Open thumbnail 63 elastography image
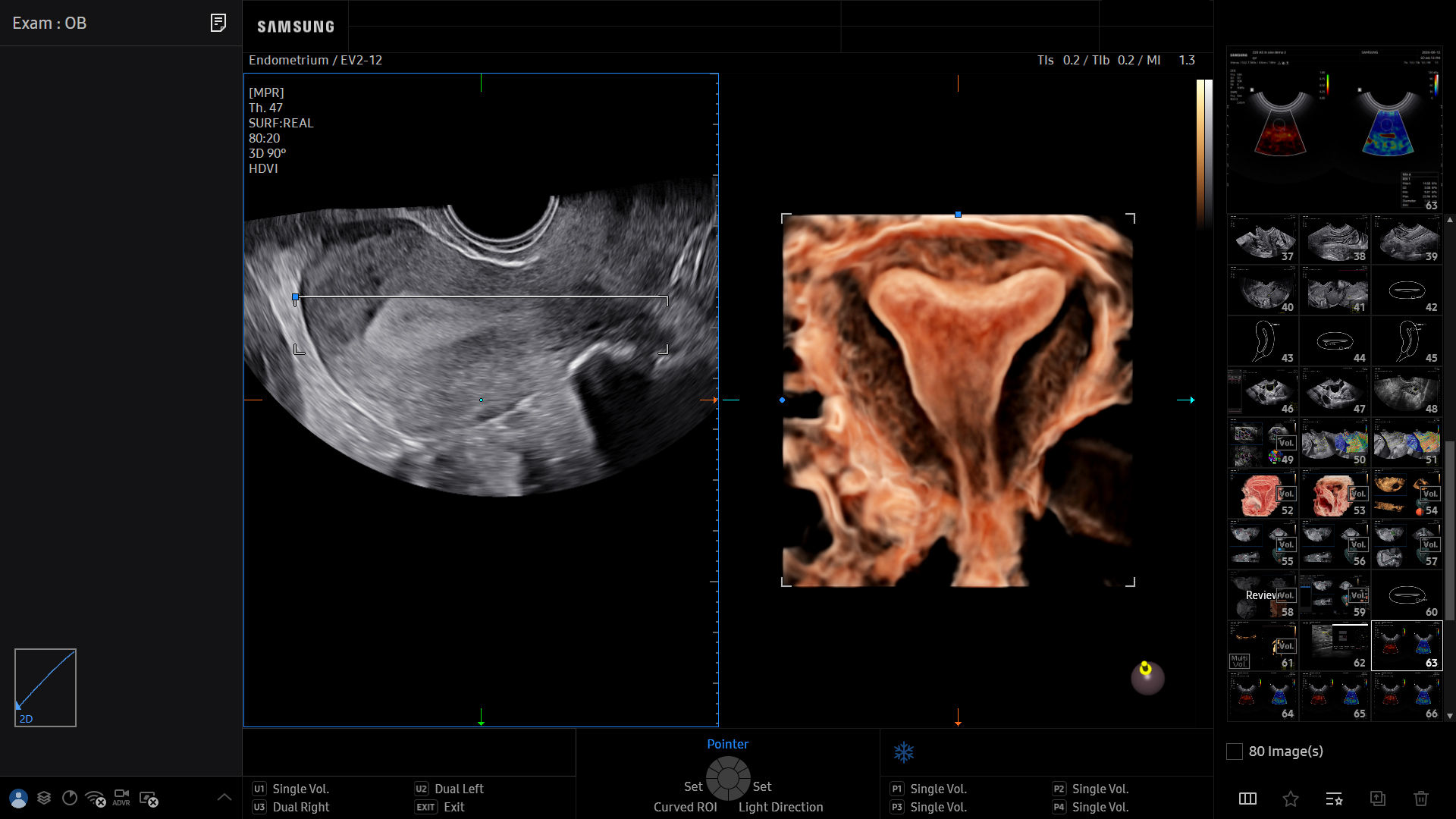 click(1407, 646)
